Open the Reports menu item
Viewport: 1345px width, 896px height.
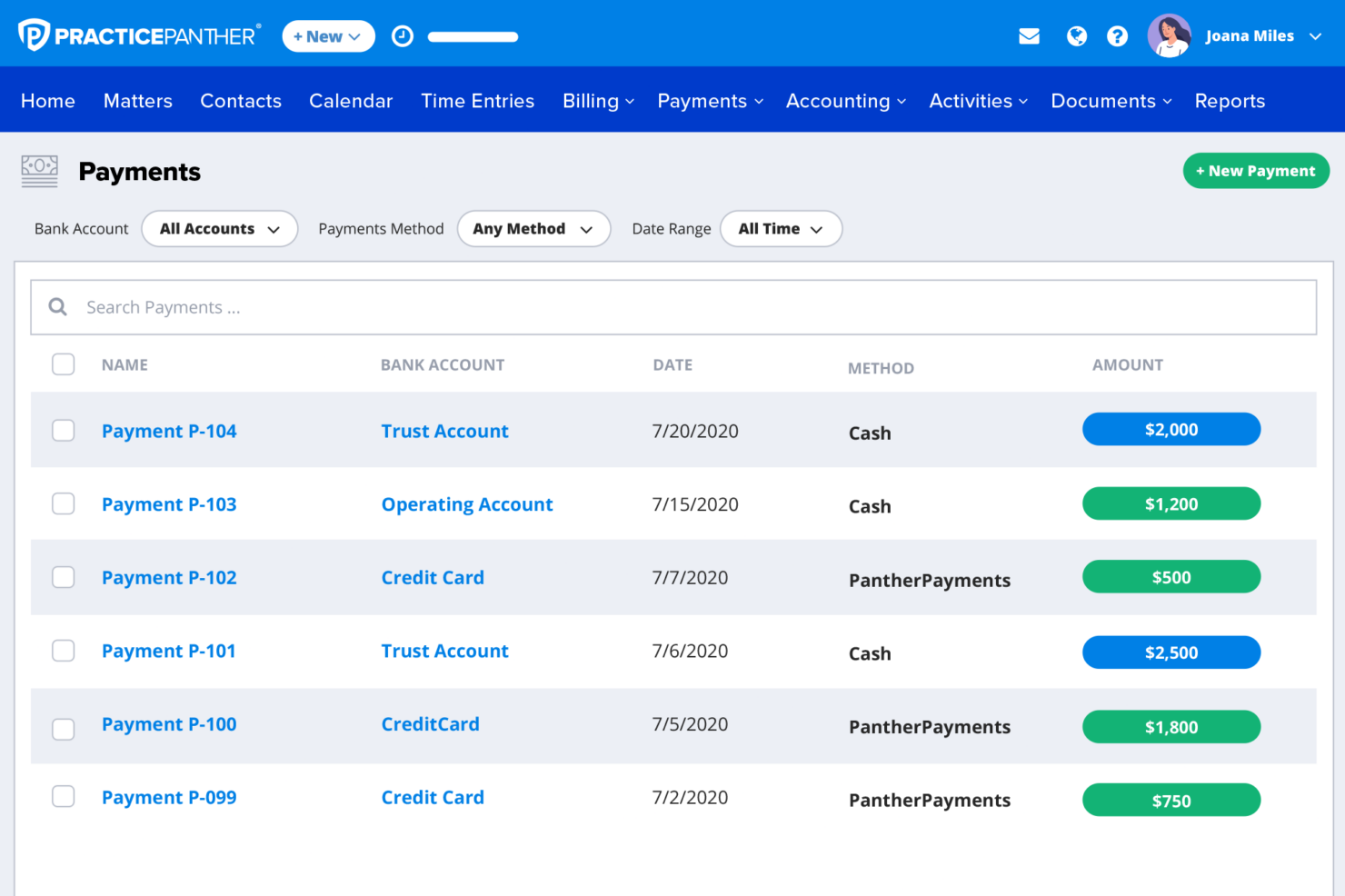1230,101
